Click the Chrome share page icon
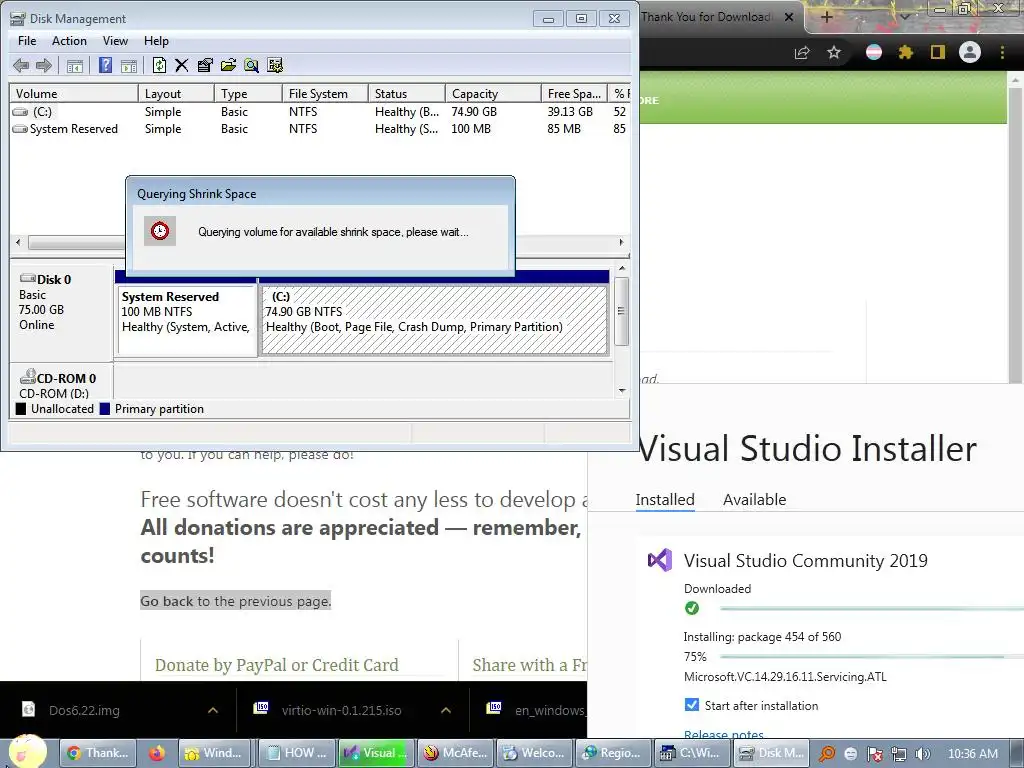1024x768 pixels. click(x=802, y=53)
